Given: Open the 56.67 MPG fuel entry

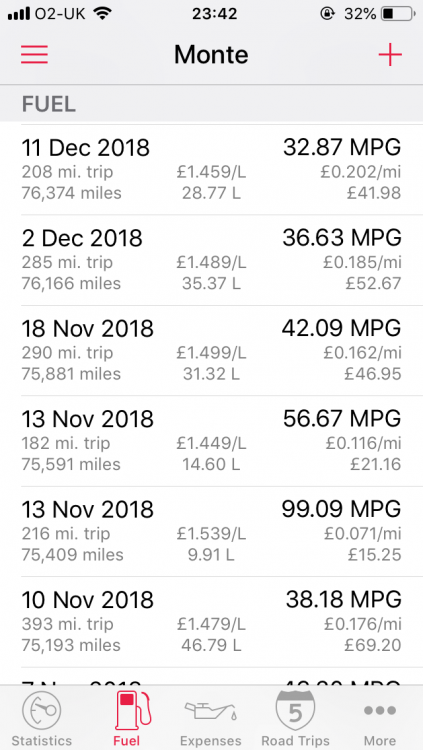Looking at the screenshot, I should coord(212,441).
